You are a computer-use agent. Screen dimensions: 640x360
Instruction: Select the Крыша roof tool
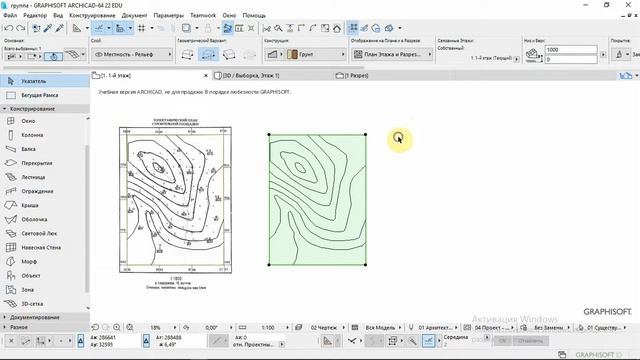click(43, 205)
